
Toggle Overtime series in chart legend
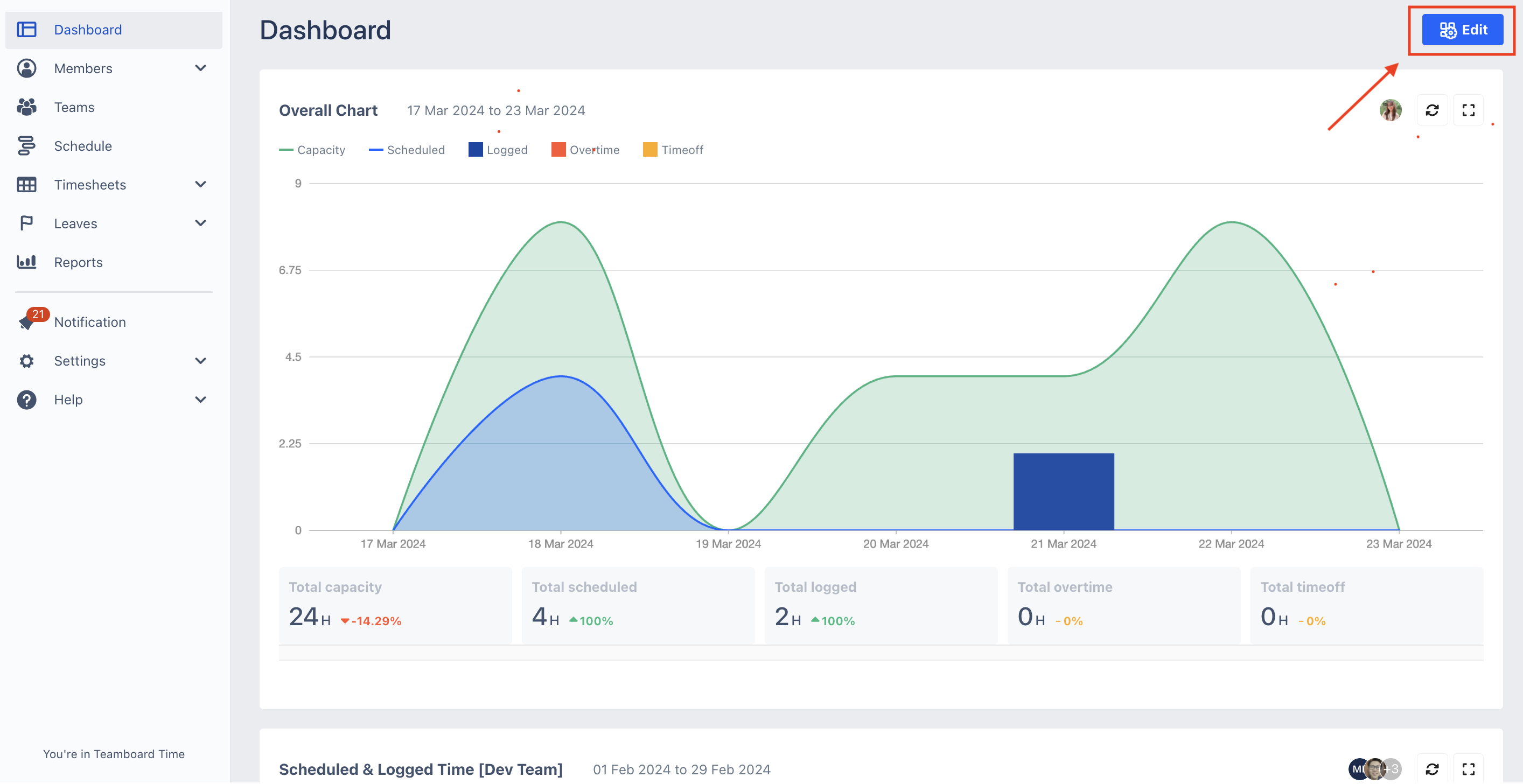[x=585, y=150]
